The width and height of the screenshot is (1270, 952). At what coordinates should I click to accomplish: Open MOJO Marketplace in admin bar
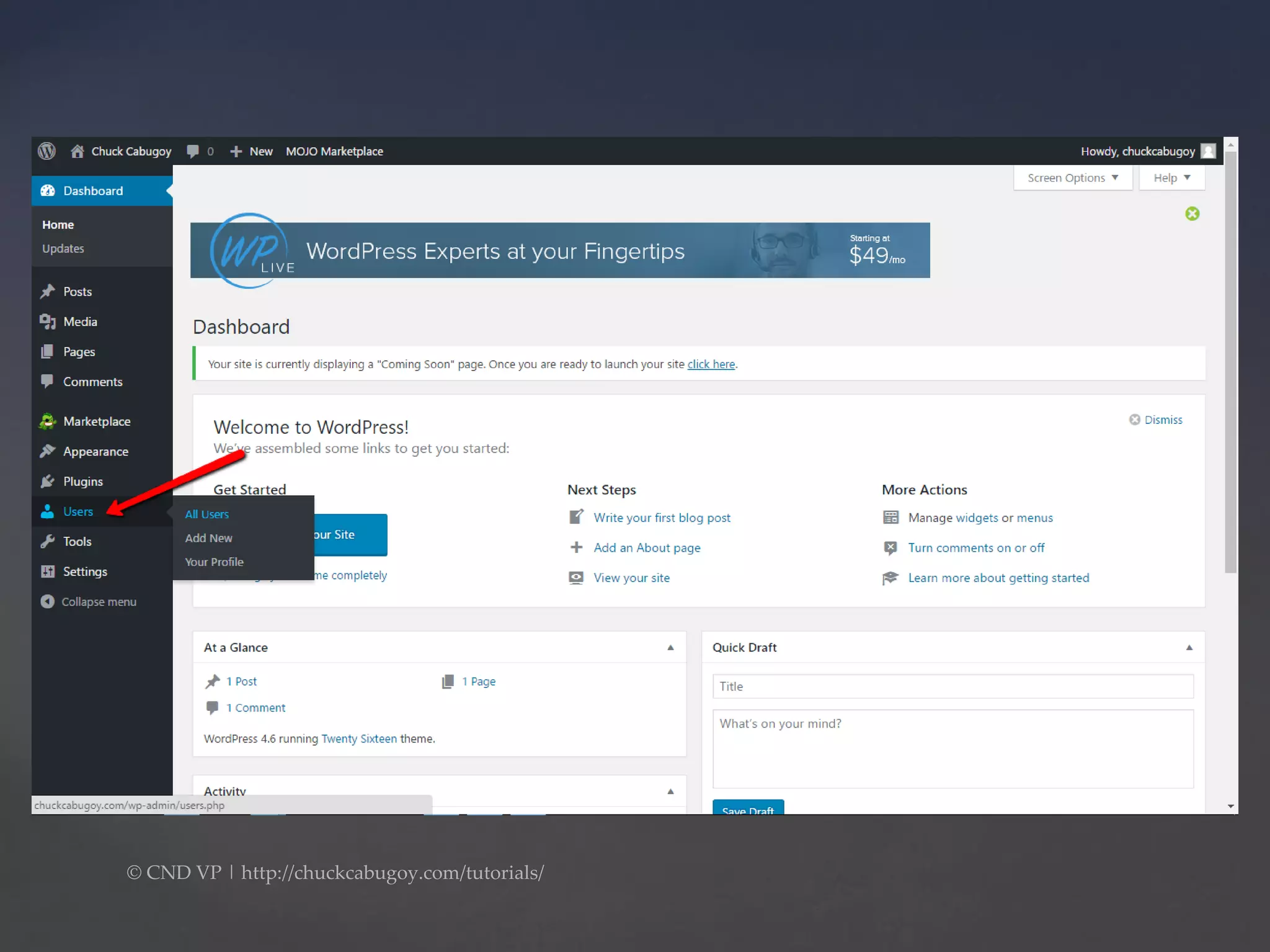(334, 151)
